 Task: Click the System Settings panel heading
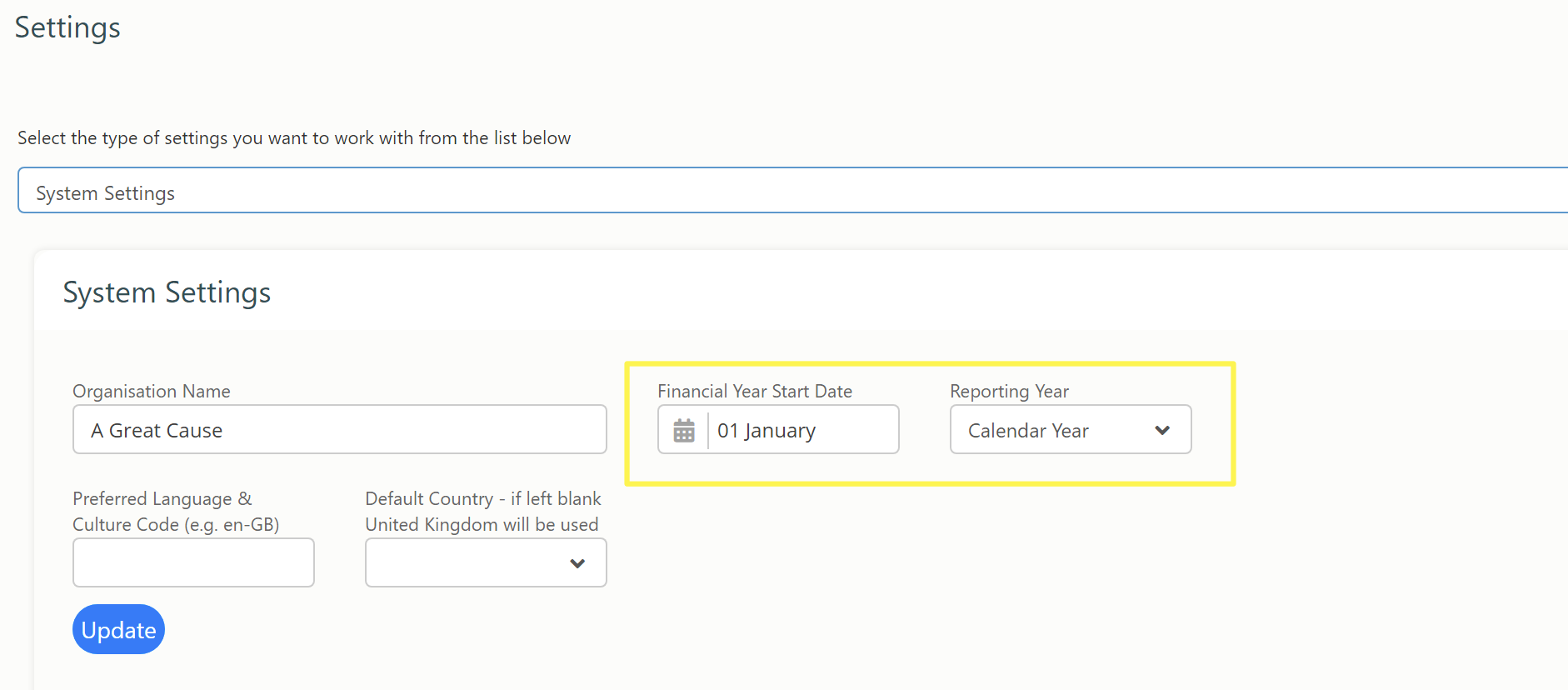pyautogui.click(x=167, y=292)
